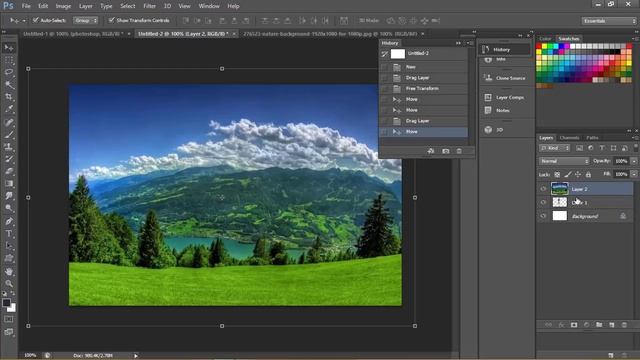Toggle the Auto-Select checkbox
The image size is (640, 360).
pyautogui.click(x=36, y=20)
